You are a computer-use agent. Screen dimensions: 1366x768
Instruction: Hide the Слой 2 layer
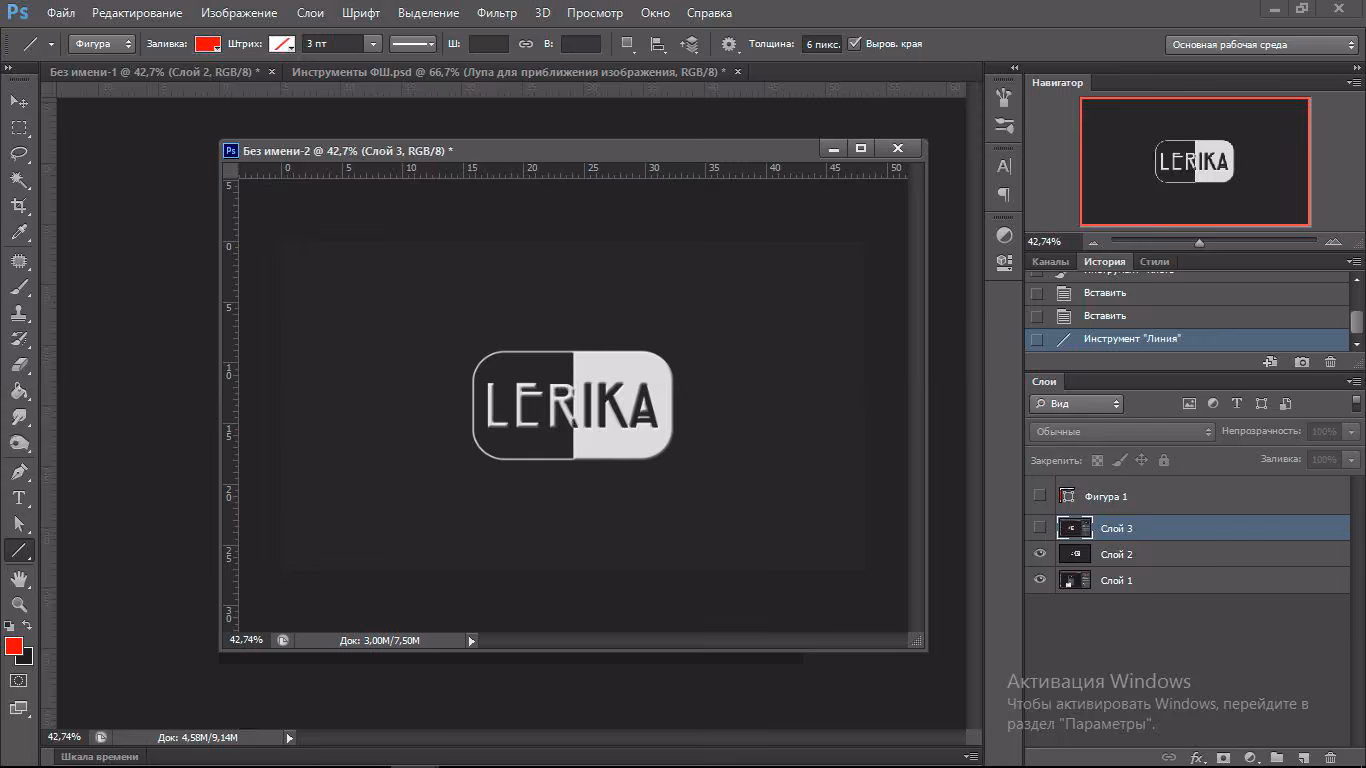point(1040,554)
